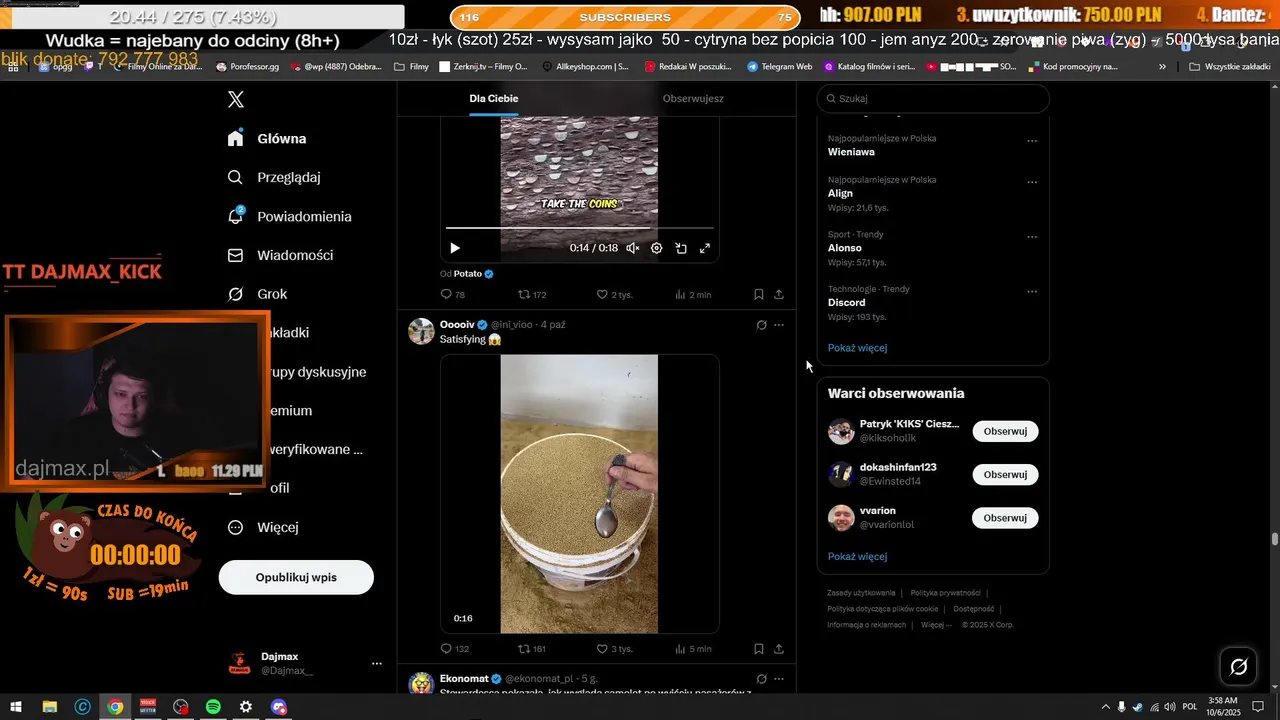Screen dimensions: 1280x720
Task: Follow Patryk K1KS with Obserwuj
Action: pyautogui.click(x=1005, y=431)
